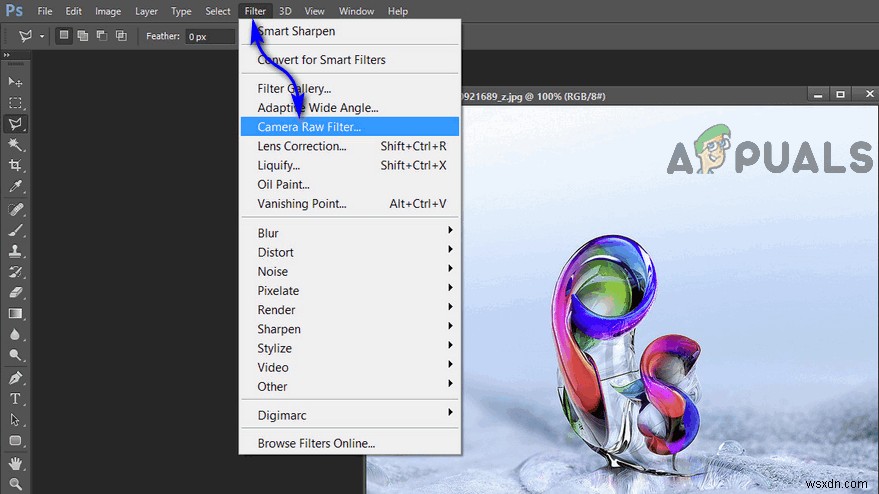Screen dimensions: 879x494
Task: Choose Smart Sharpen from Filter menu
Action: 350,31
